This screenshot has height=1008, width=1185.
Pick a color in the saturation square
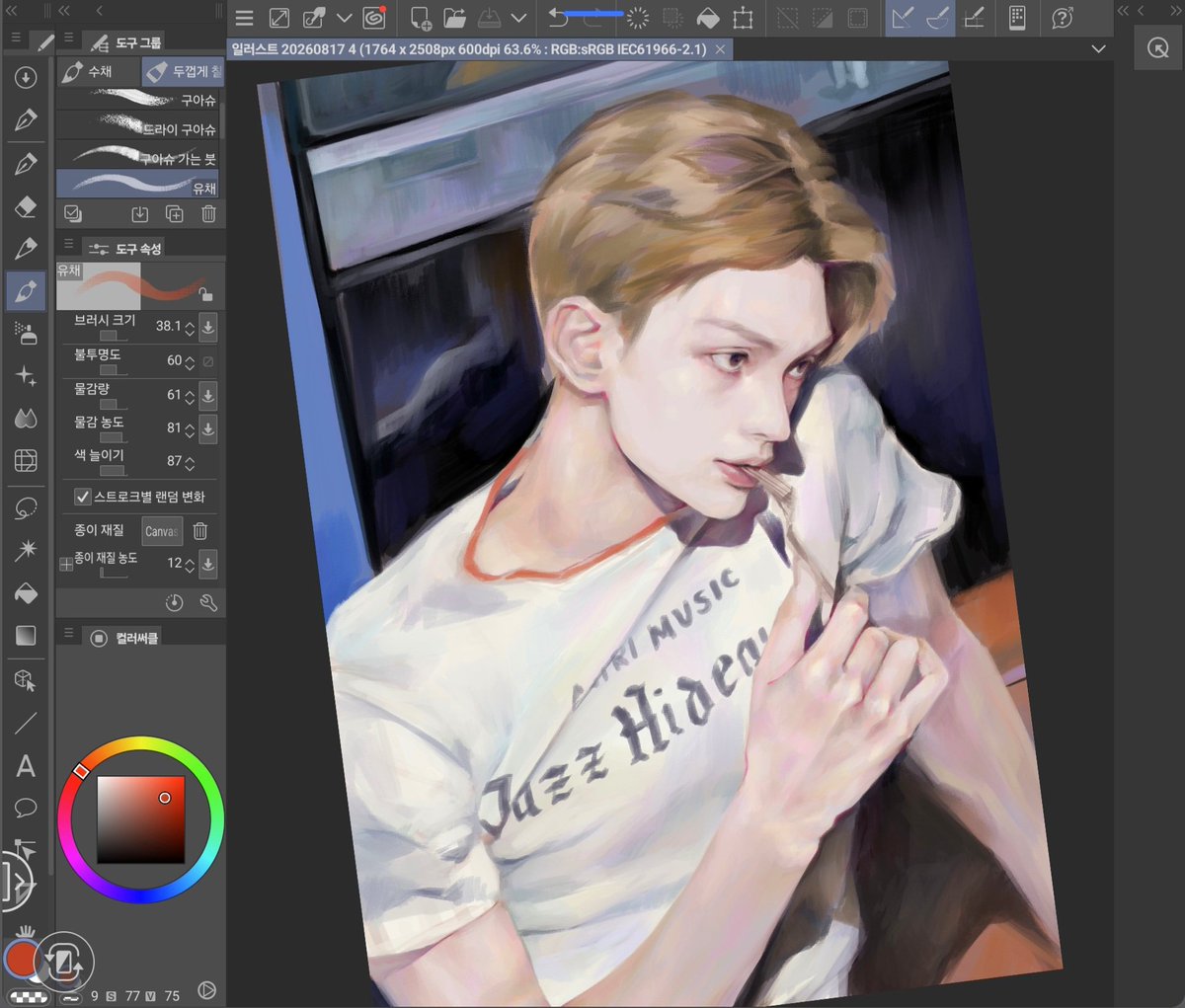point(140,819)
